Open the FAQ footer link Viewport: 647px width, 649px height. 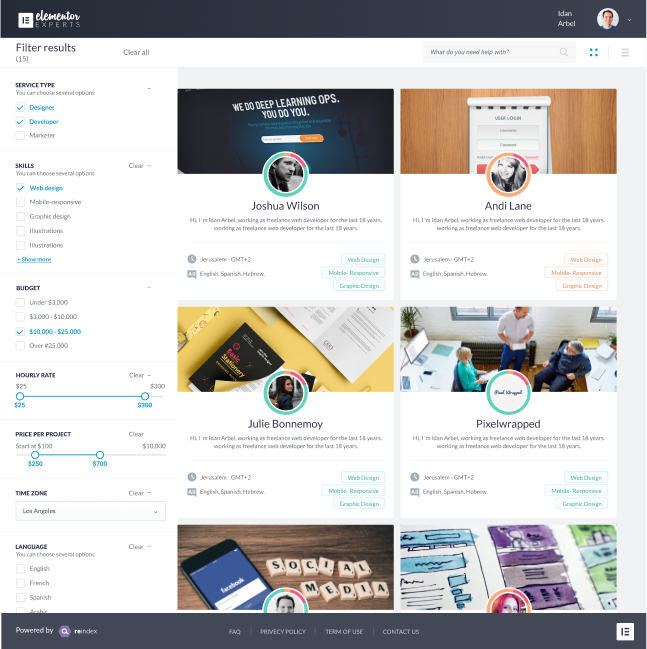pos(235,632)
